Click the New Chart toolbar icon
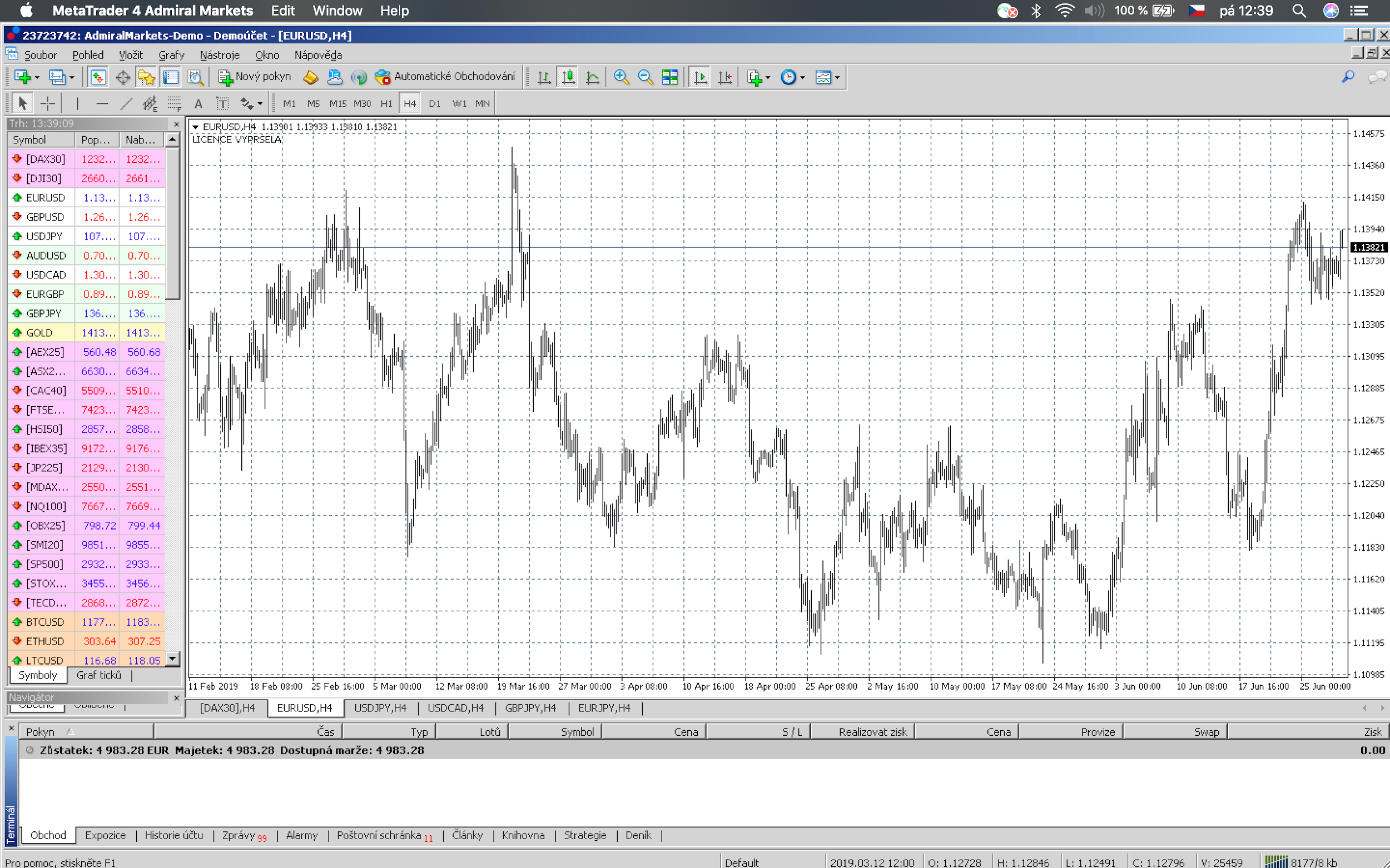The width and height of the screenshot is (1390, 868). tap(23, 76)
